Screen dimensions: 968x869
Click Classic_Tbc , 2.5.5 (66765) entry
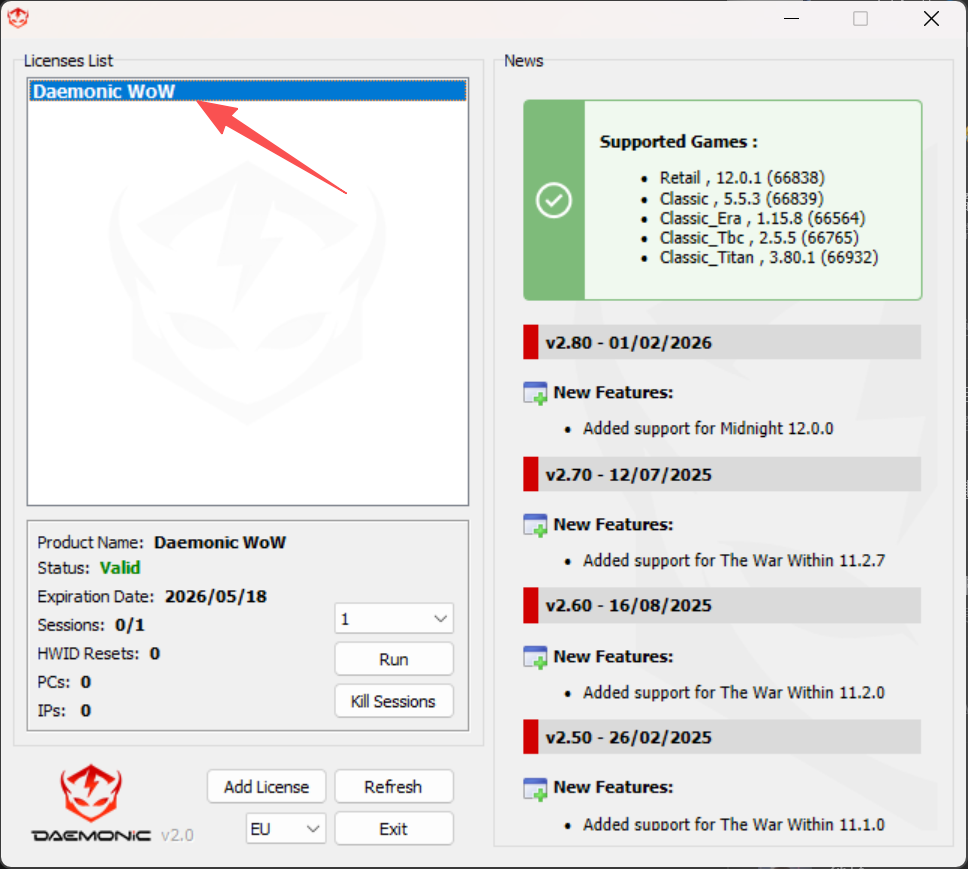point(759,238)
